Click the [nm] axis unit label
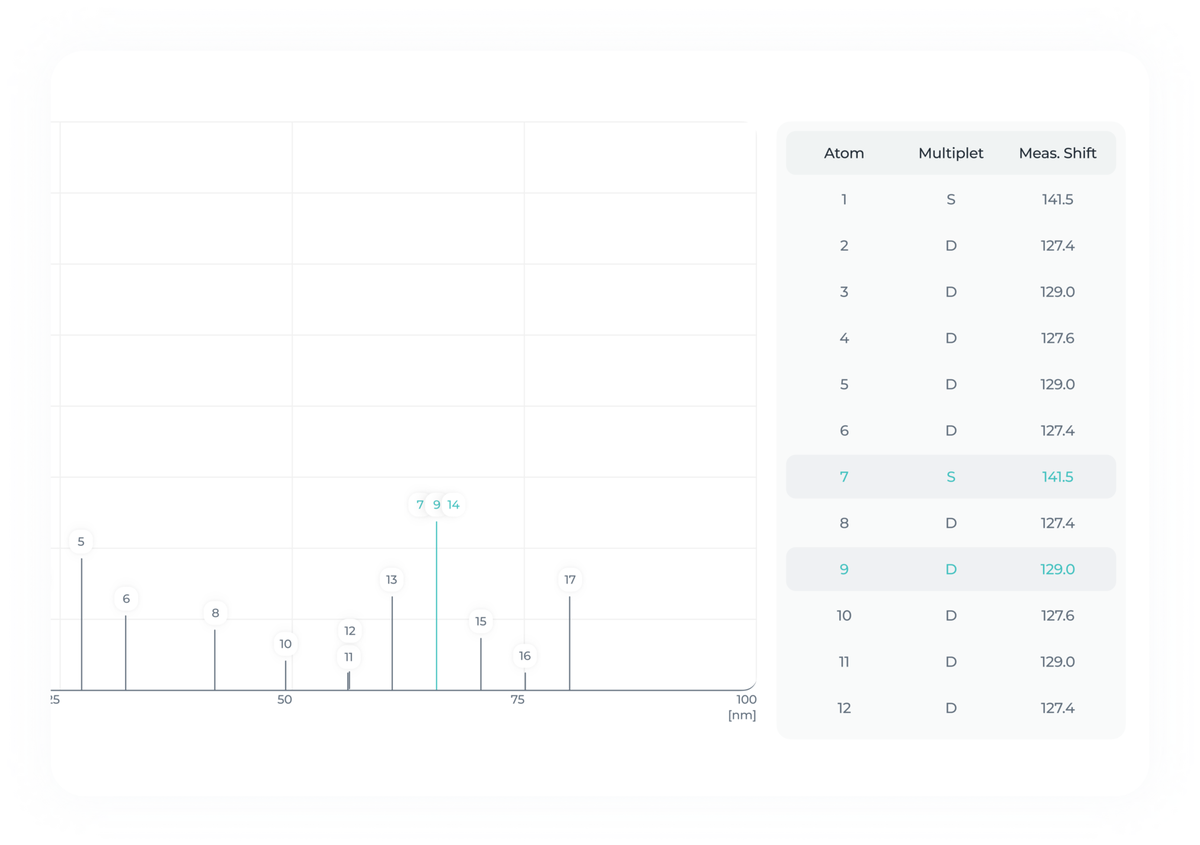1200x845 pixels. (743, 715)
